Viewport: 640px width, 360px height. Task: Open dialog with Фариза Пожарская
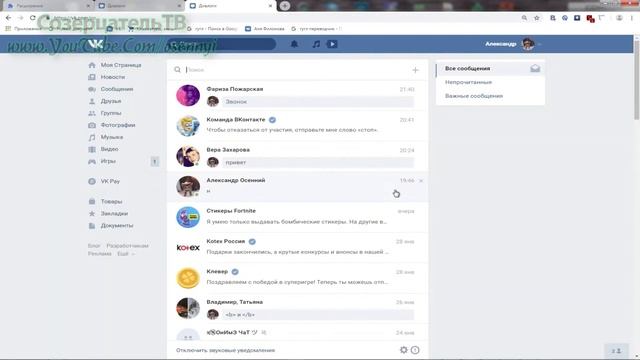click(x=297, y=96)
